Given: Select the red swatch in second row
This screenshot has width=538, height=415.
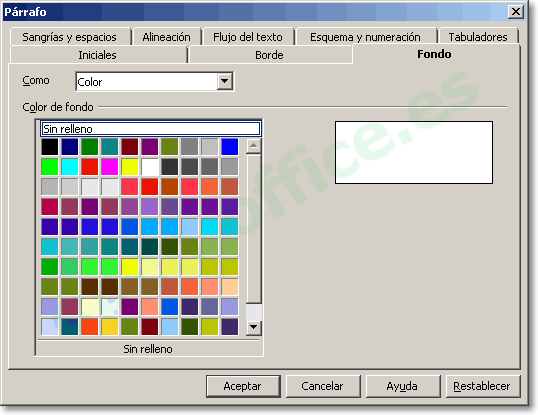Looking at the screenshot, I should (90, 167).
